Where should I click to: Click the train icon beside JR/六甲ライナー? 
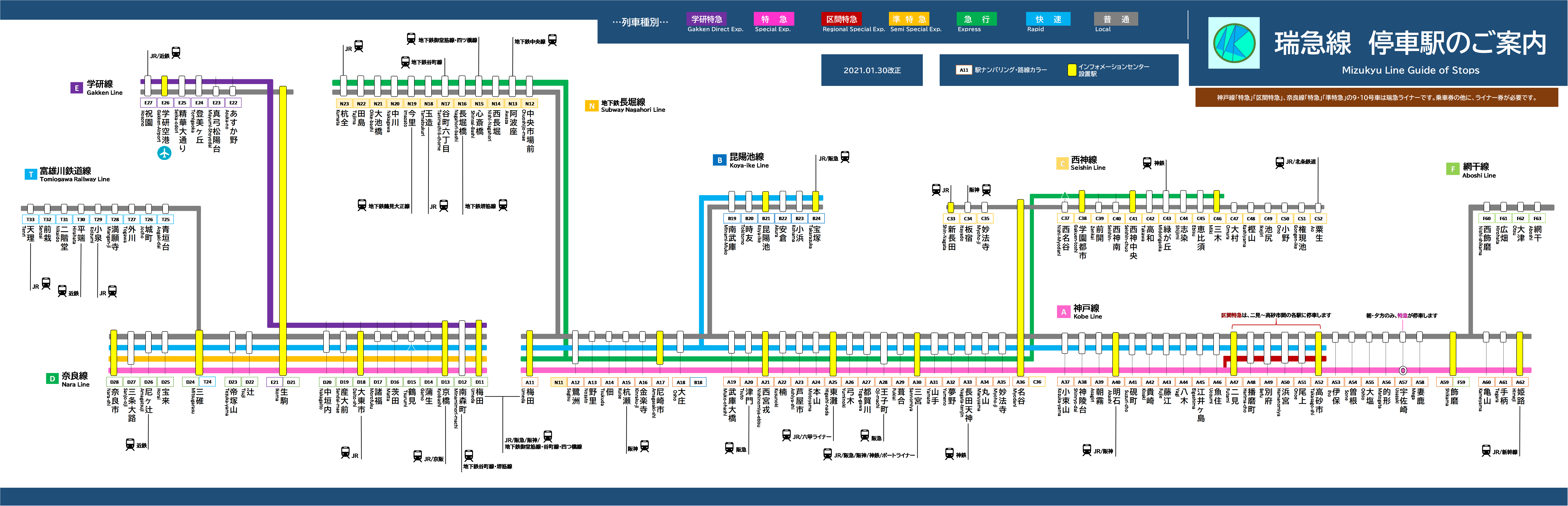pyautogui.click(x=786, y=435)
